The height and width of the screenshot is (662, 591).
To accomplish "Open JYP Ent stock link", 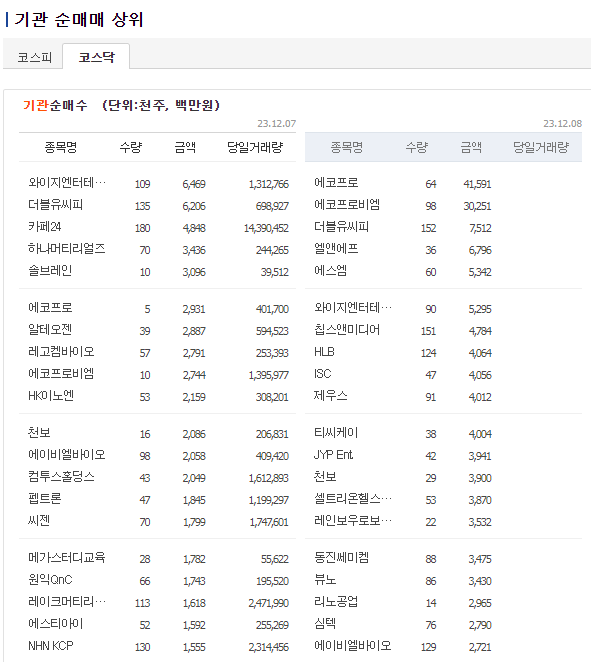I will pyautogui.click(x=333, y=455).
